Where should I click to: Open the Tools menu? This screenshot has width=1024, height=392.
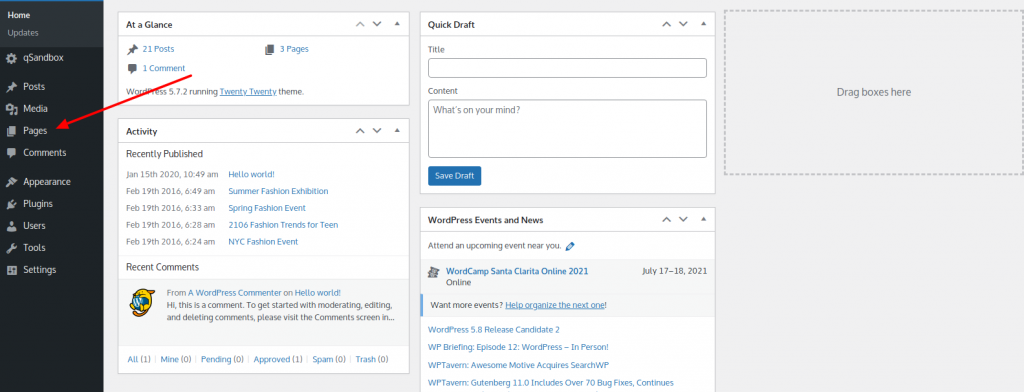[34, 248]
